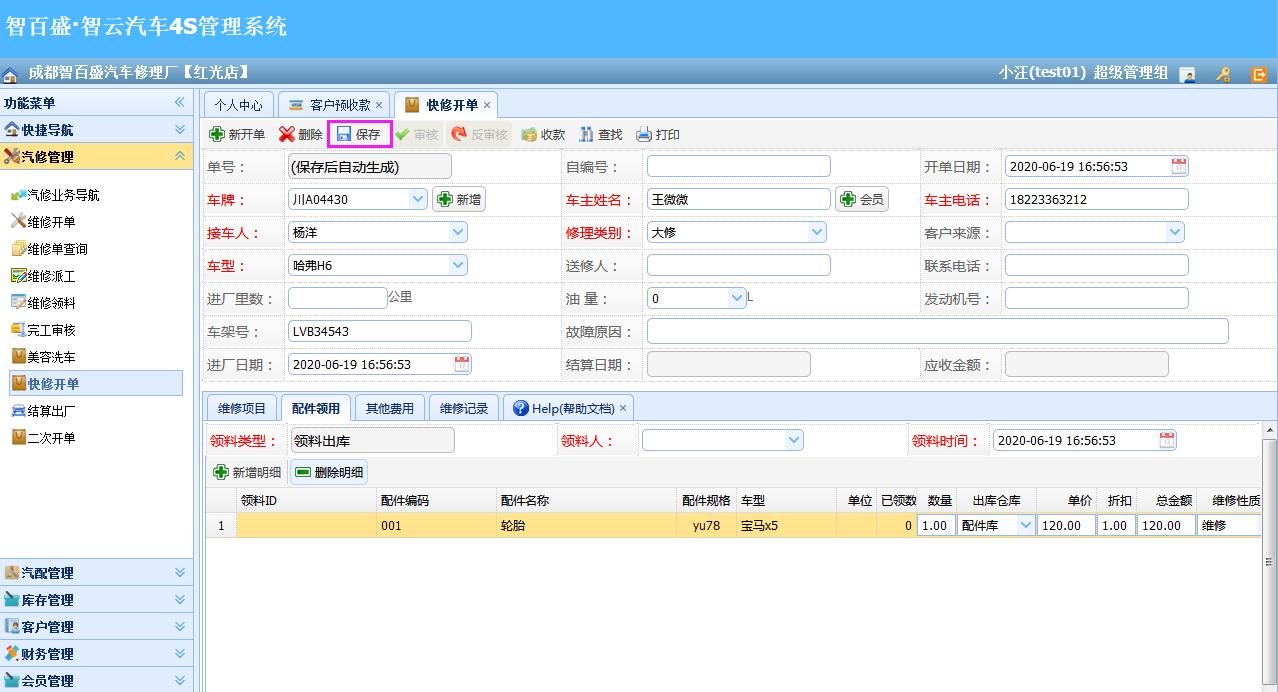Click the key icon near the username
Screen dimensions: 1278x692
click(x=1223, y=73)
